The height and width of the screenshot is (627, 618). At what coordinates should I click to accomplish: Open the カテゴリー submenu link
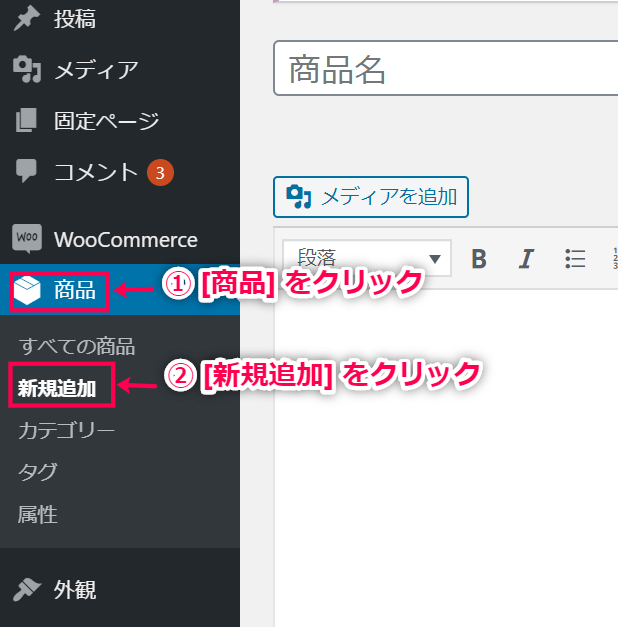click(x=66, y=431)
